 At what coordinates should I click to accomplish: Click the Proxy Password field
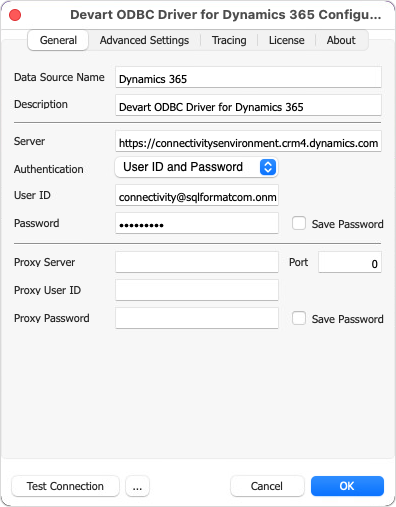tap(197, 318)
